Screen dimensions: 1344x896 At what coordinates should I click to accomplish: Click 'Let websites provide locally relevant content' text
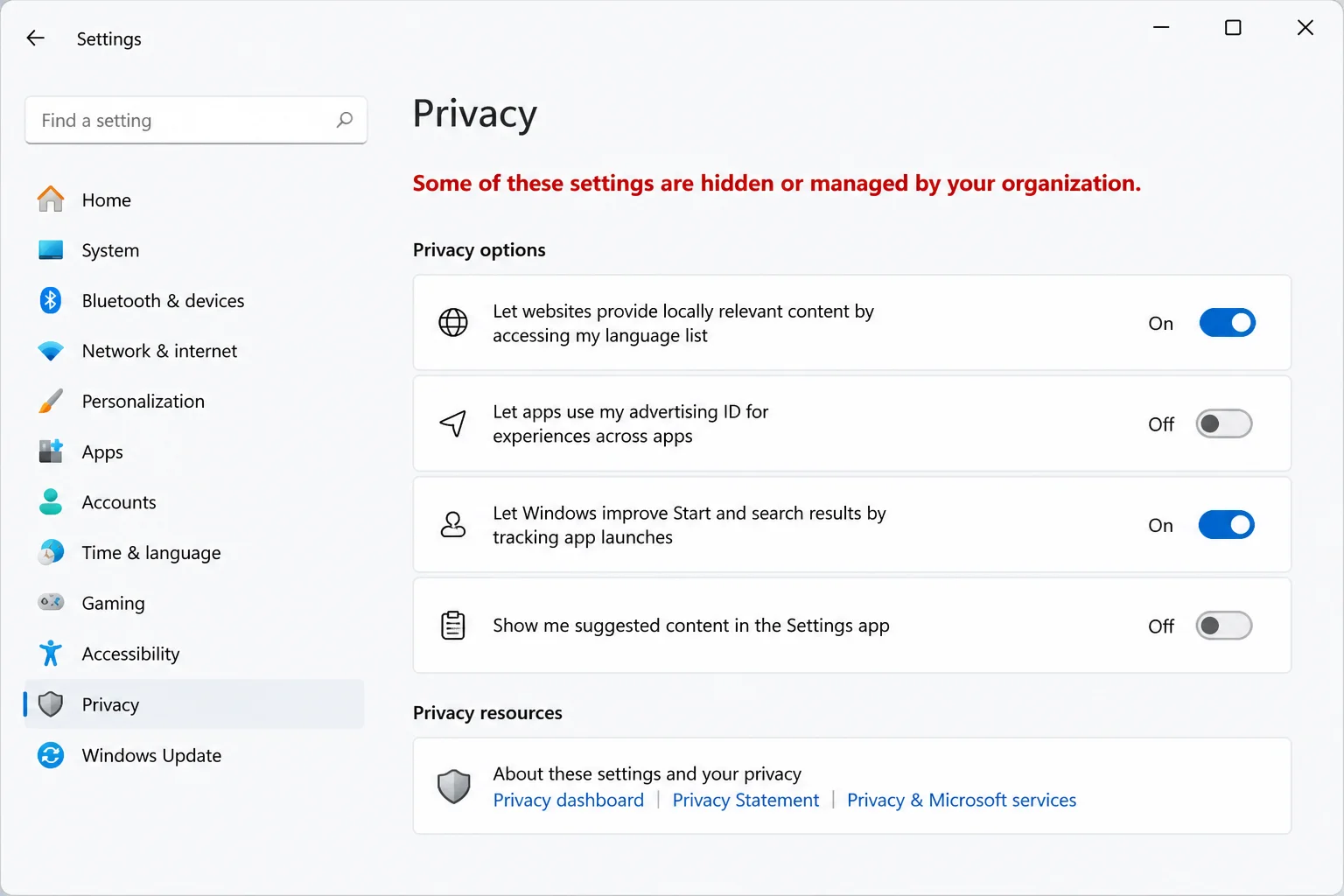683,323
